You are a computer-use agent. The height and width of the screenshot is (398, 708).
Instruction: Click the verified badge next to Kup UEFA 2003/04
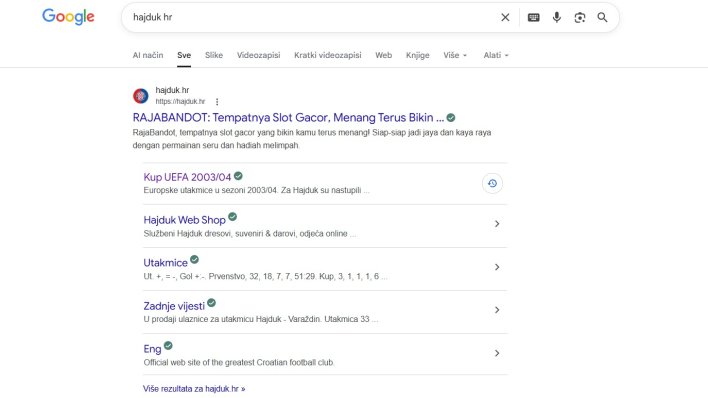coord(238,176)
